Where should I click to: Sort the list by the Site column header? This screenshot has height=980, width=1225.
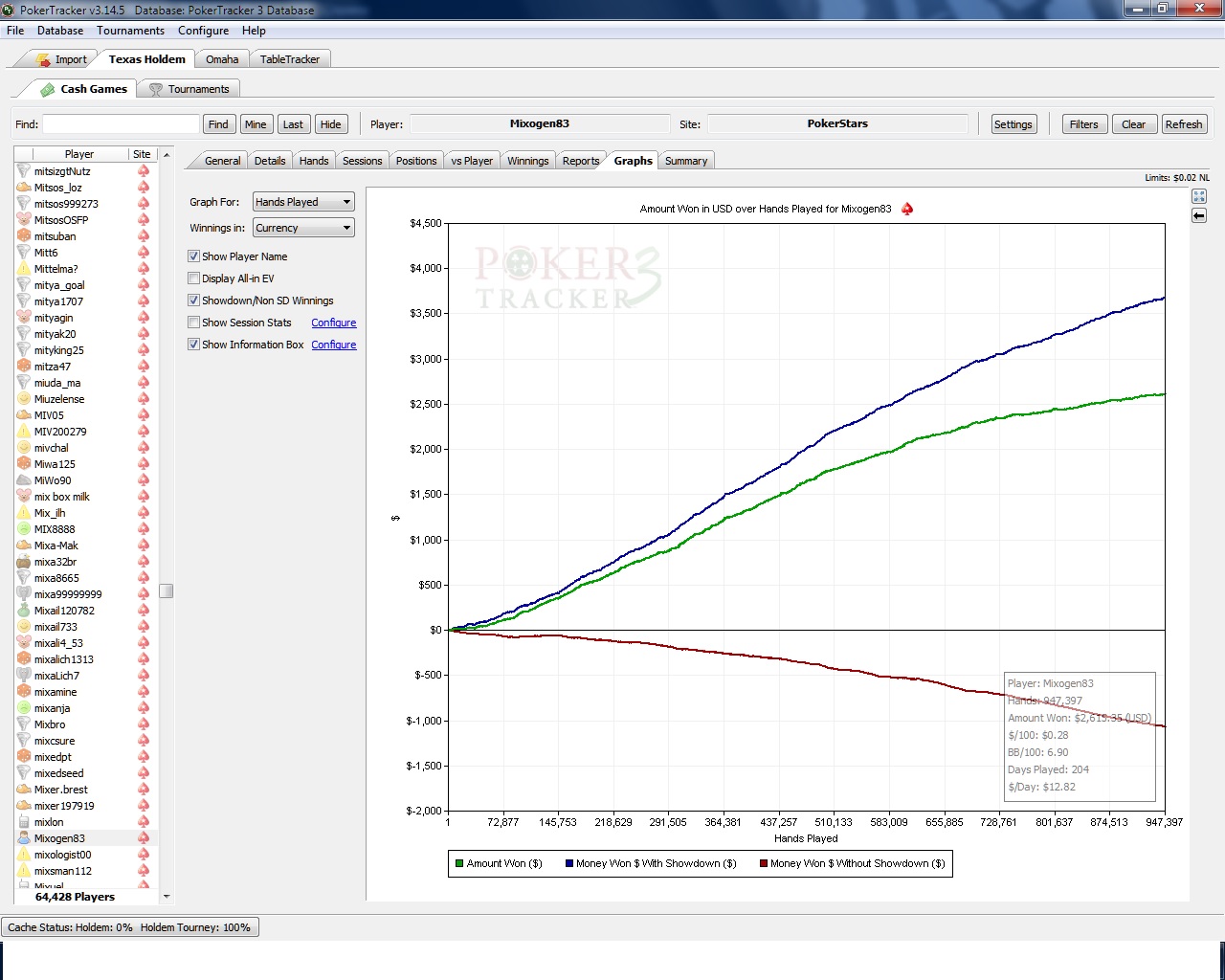(142, 154)
